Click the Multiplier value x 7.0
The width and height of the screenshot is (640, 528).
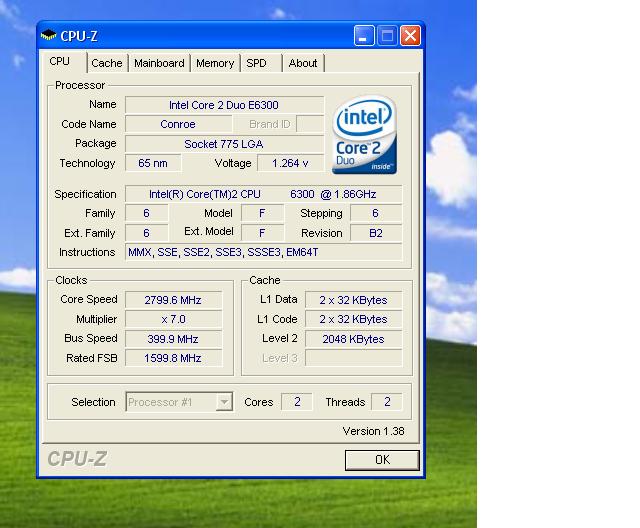click(173, 319)
